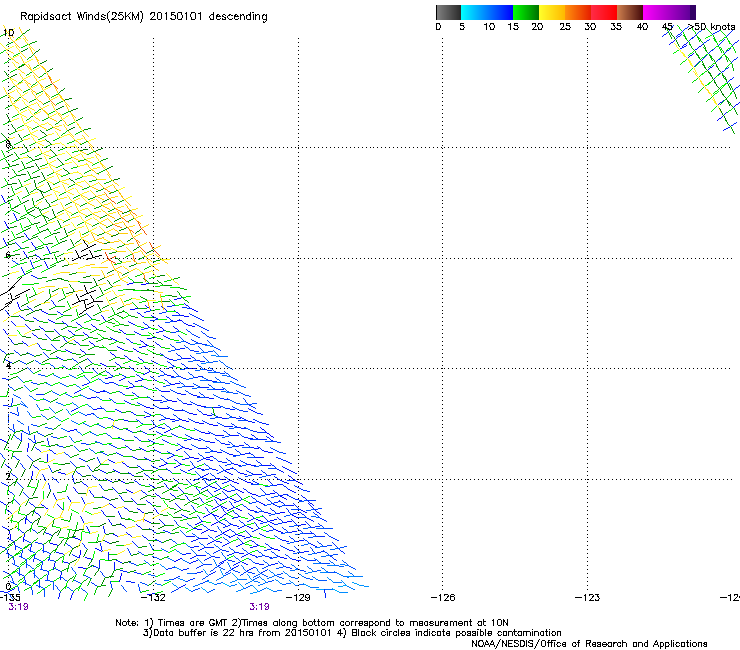Click the cyan-blue 5-15 knots color segment
Image resolution: width=740 pixels, height=650 pixels.
click(487, 12)
